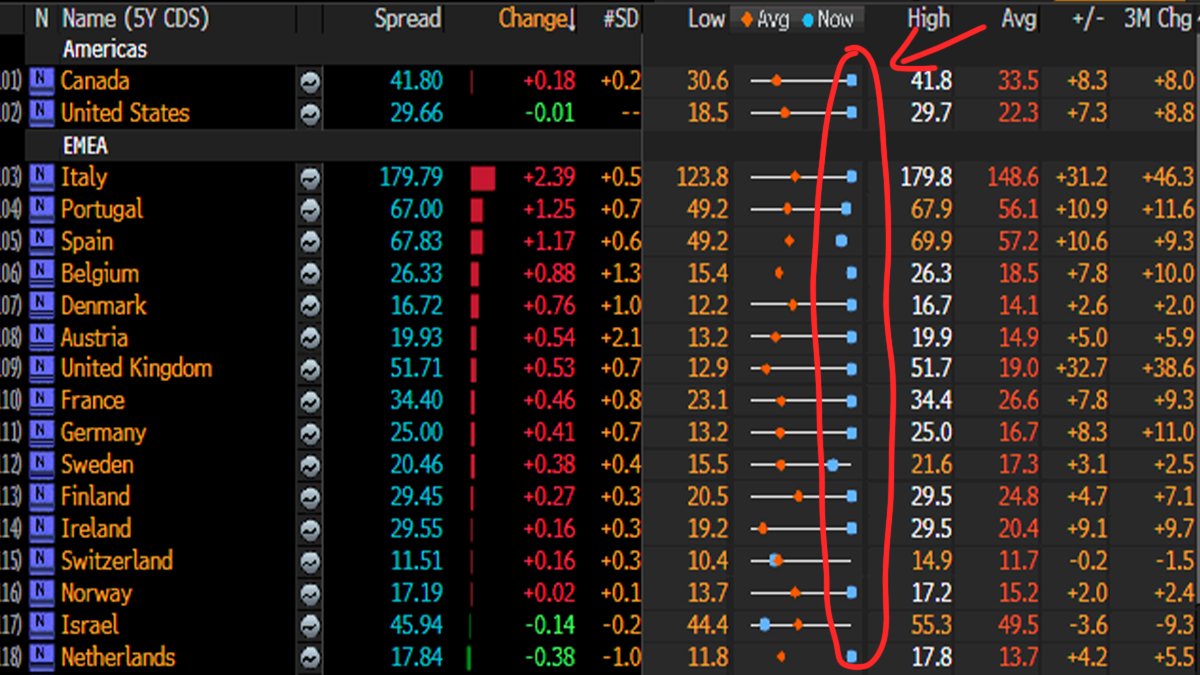Select the United Kingdom country name

point(136,368)
